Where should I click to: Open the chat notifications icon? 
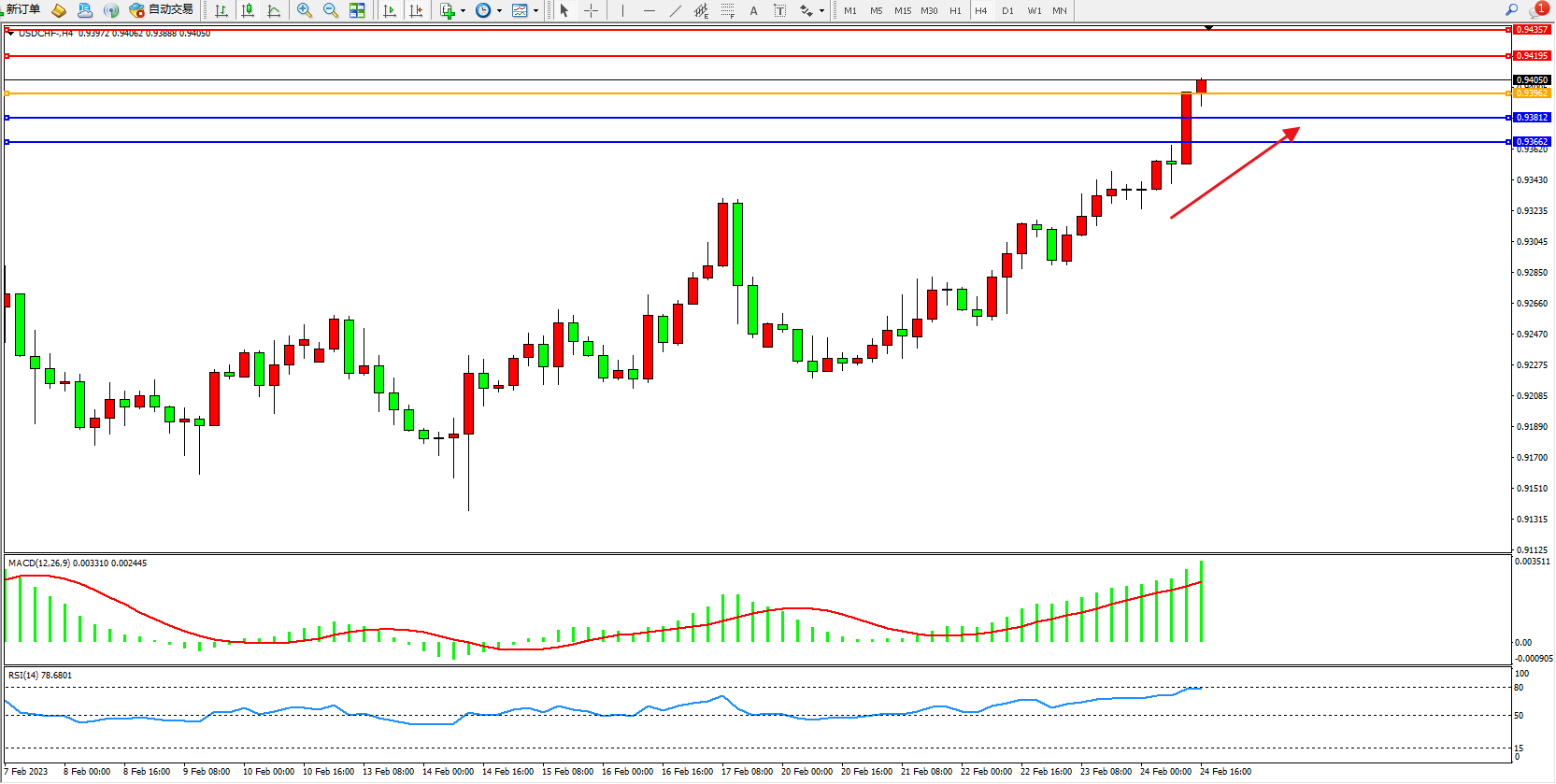pos(1537,9)
